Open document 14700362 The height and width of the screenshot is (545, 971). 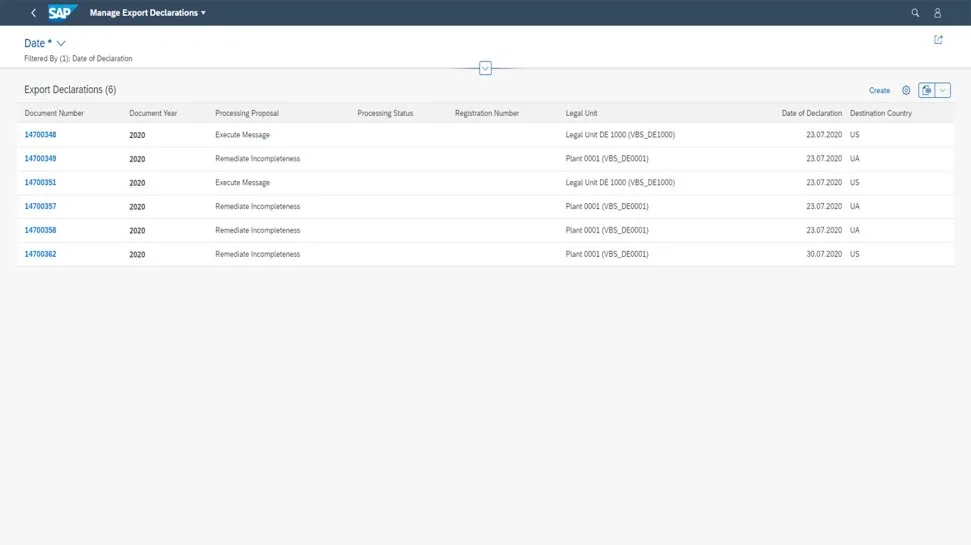40,254
